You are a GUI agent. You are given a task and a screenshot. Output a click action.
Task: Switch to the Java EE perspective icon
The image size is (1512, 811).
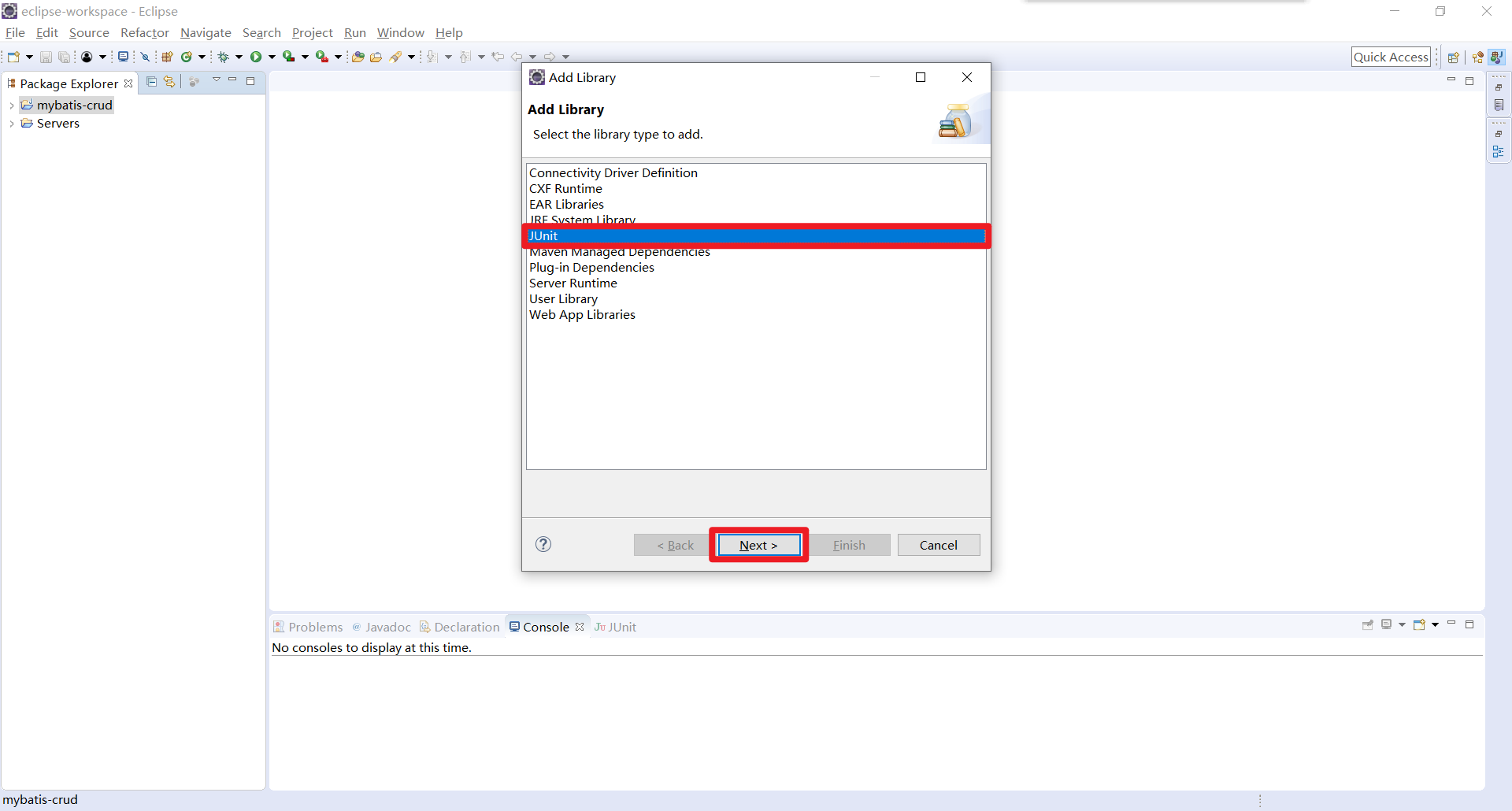click(1477, 57)
